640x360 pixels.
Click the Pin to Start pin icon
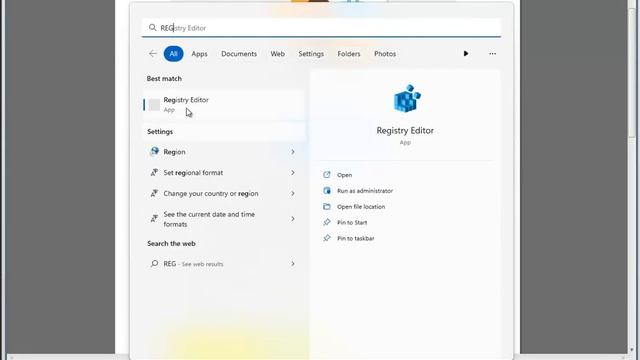pos(327,222)
